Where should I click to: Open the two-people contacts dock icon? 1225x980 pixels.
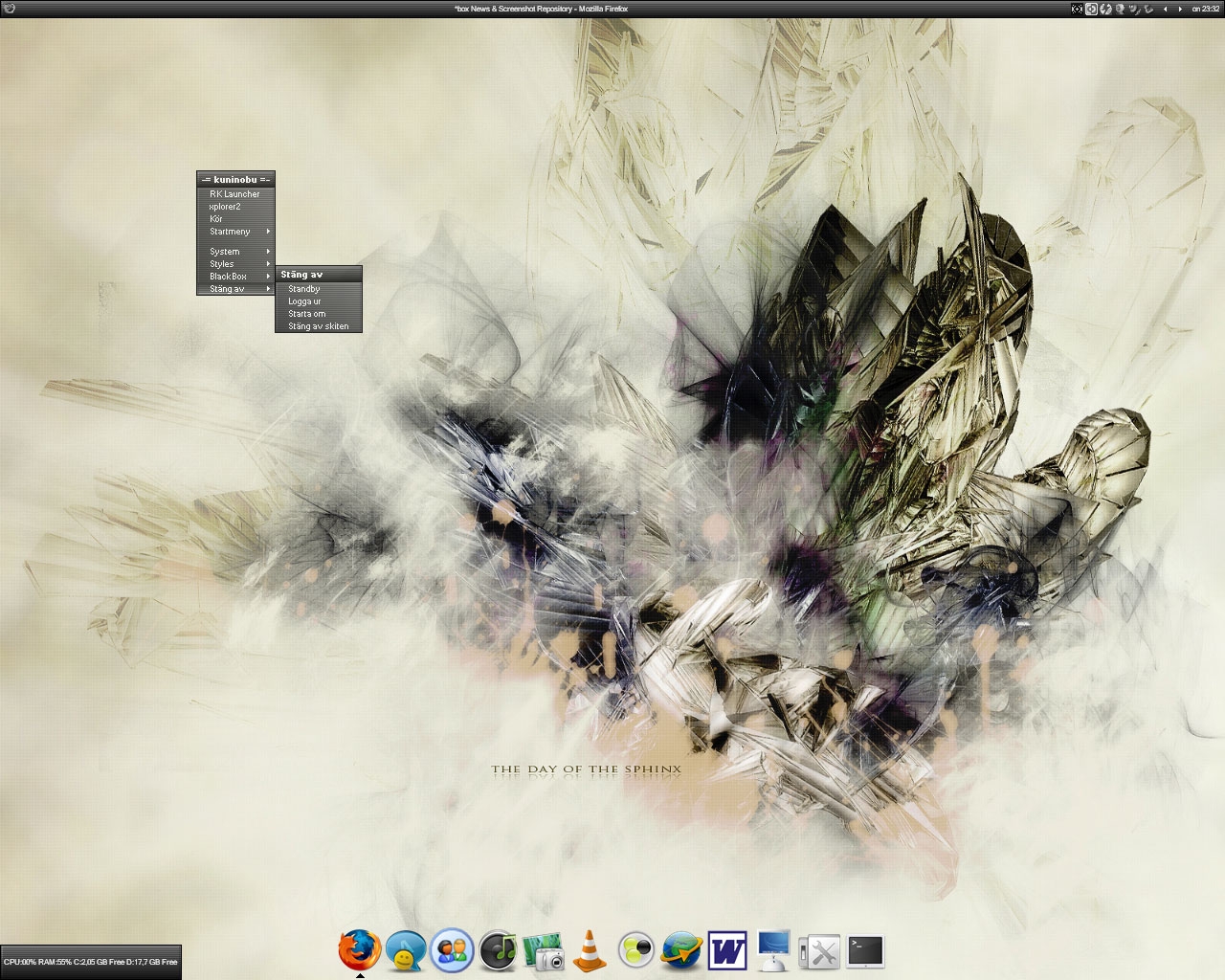[x=452, y=950]
